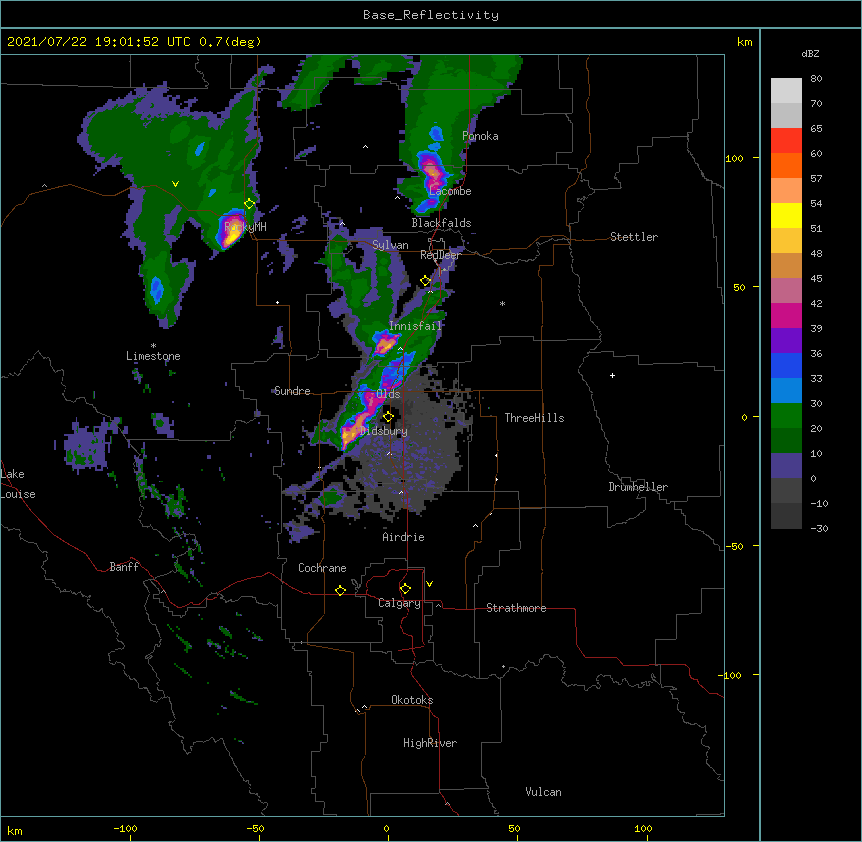This screenshot has width=862, height=842.
Task: Click the km unit label at top right
Action: coord(744,42)
